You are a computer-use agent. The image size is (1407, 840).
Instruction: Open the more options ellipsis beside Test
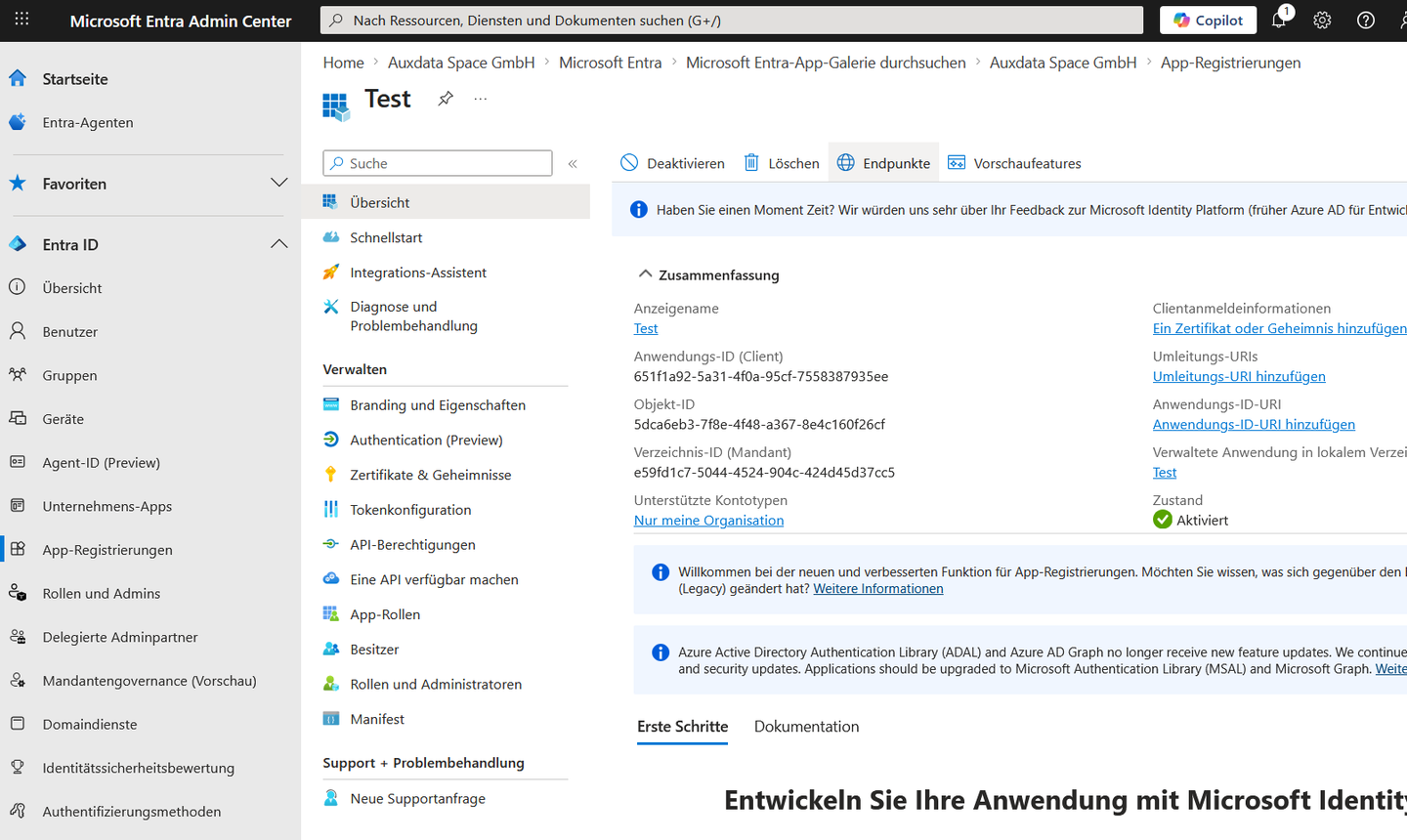click(x=481, y=99)
